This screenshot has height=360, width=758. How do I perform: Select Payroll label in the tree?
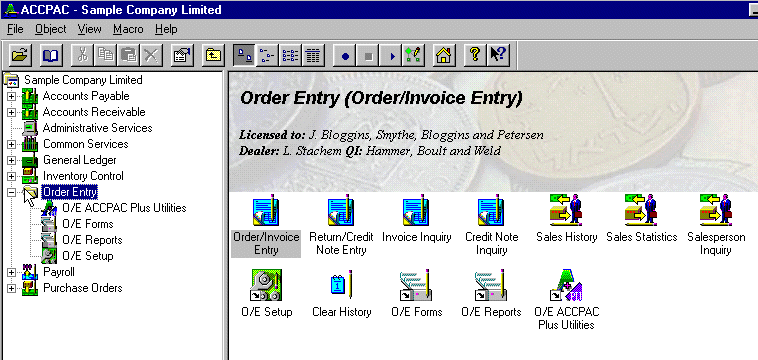point(59,272)
